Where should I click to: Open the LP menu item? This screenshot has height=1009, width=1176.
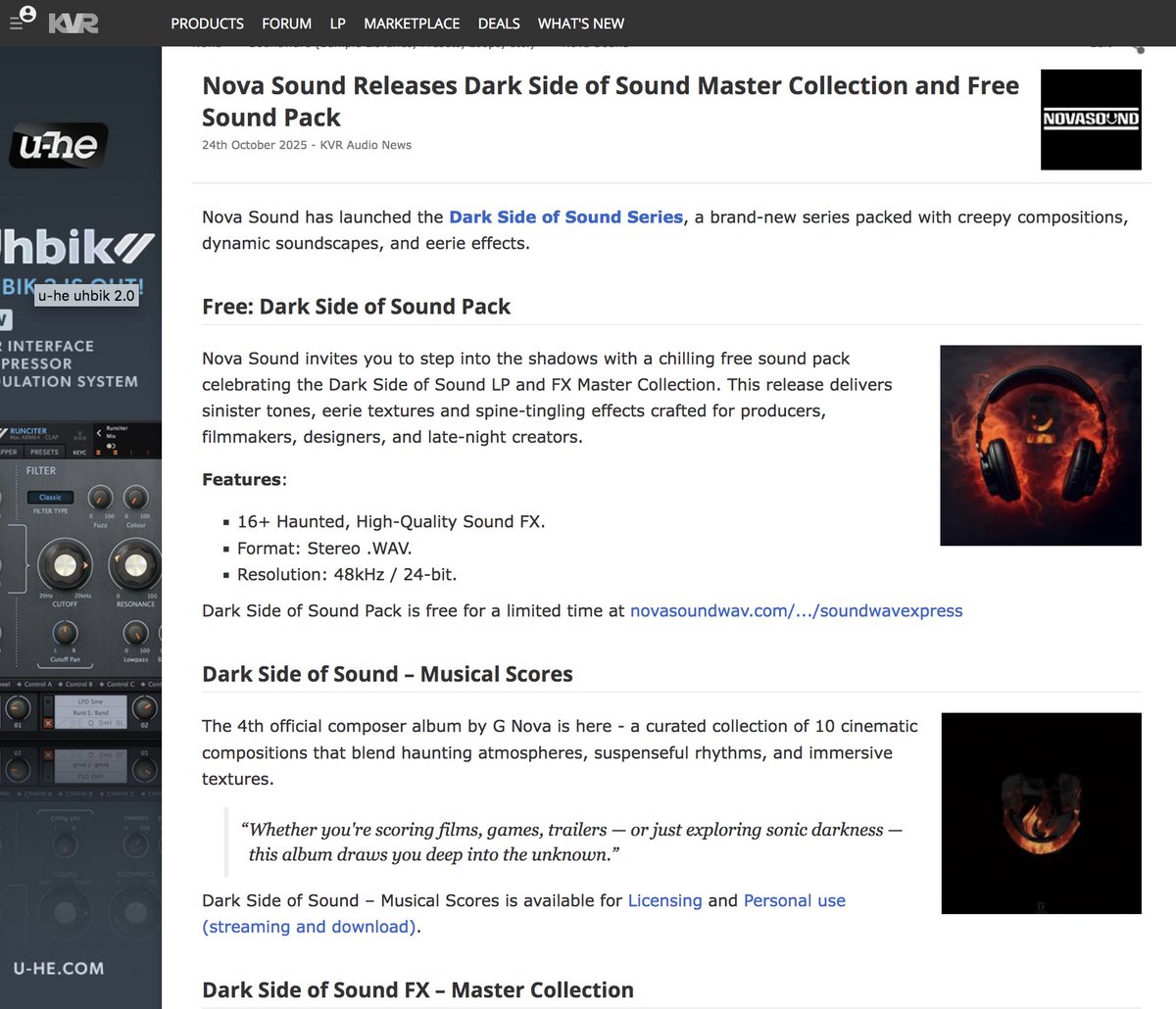coord(337,24)
